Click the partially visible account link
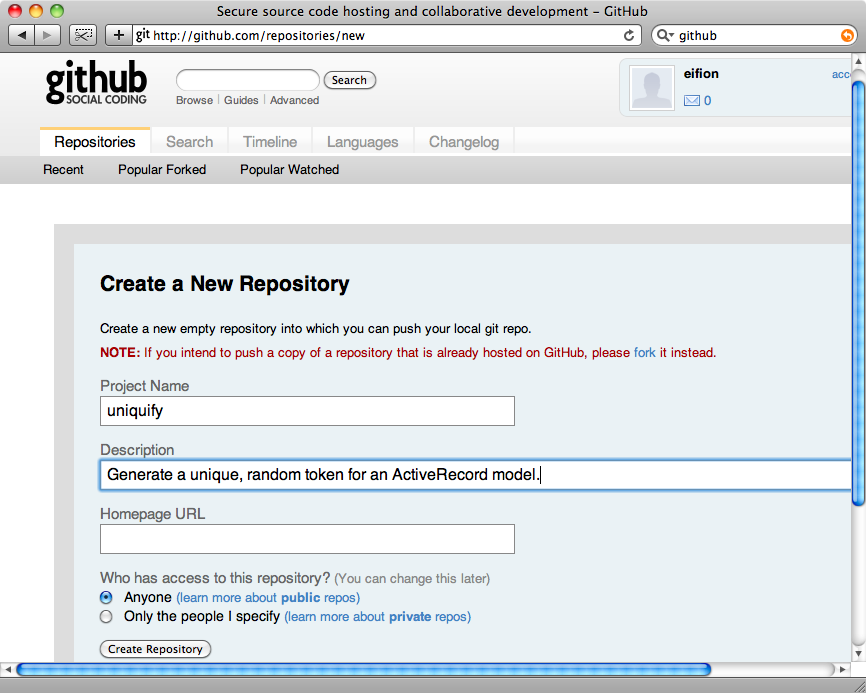Screen dimensions: 866x693 841,74
